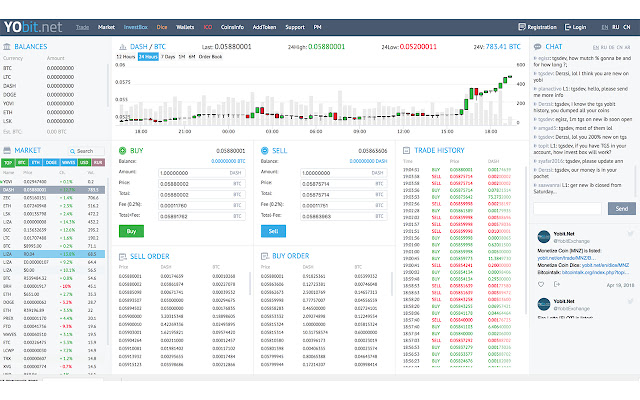Screen dimensions: 640x400
Task: Select the 24 Hours chart range
Action: coord(148,57)
